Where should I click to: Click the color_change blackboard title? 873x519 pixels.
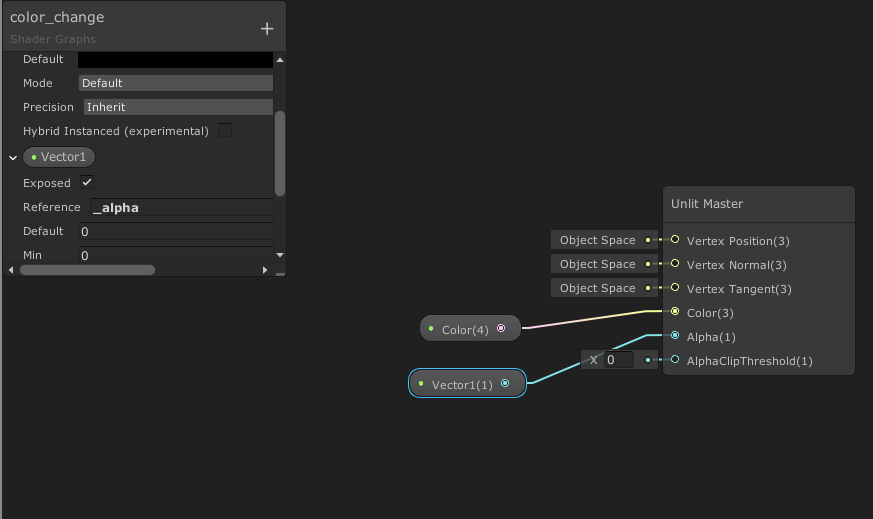tap(57, 17)
